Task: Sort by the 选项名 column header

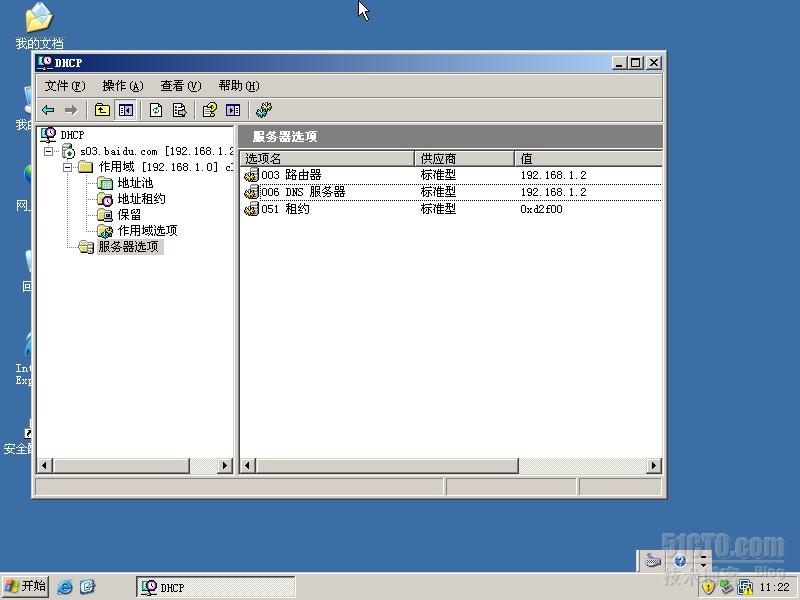Action: pyautogui.click(x=327, y=159)
